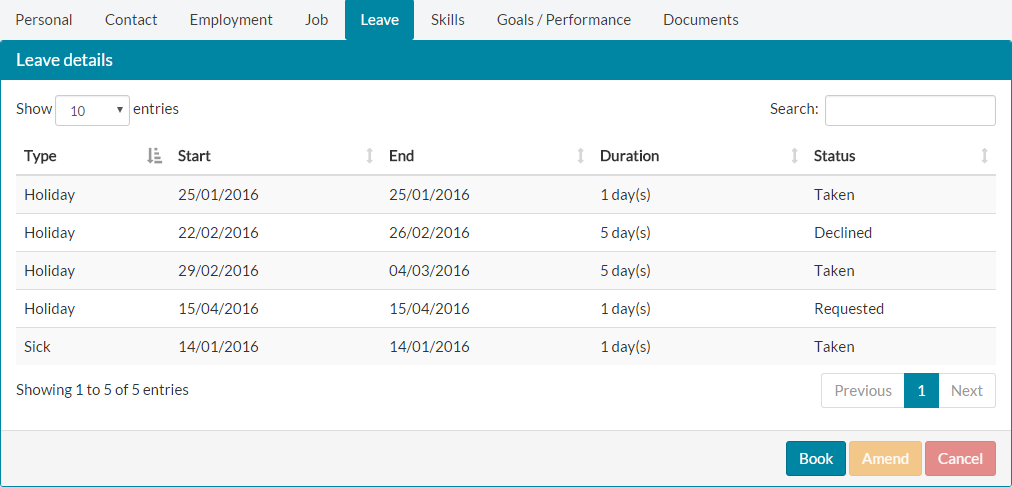Viewport: 1012px width, 487px height.
Task: Open the Show entries dropdown
Action: point(92,110)
